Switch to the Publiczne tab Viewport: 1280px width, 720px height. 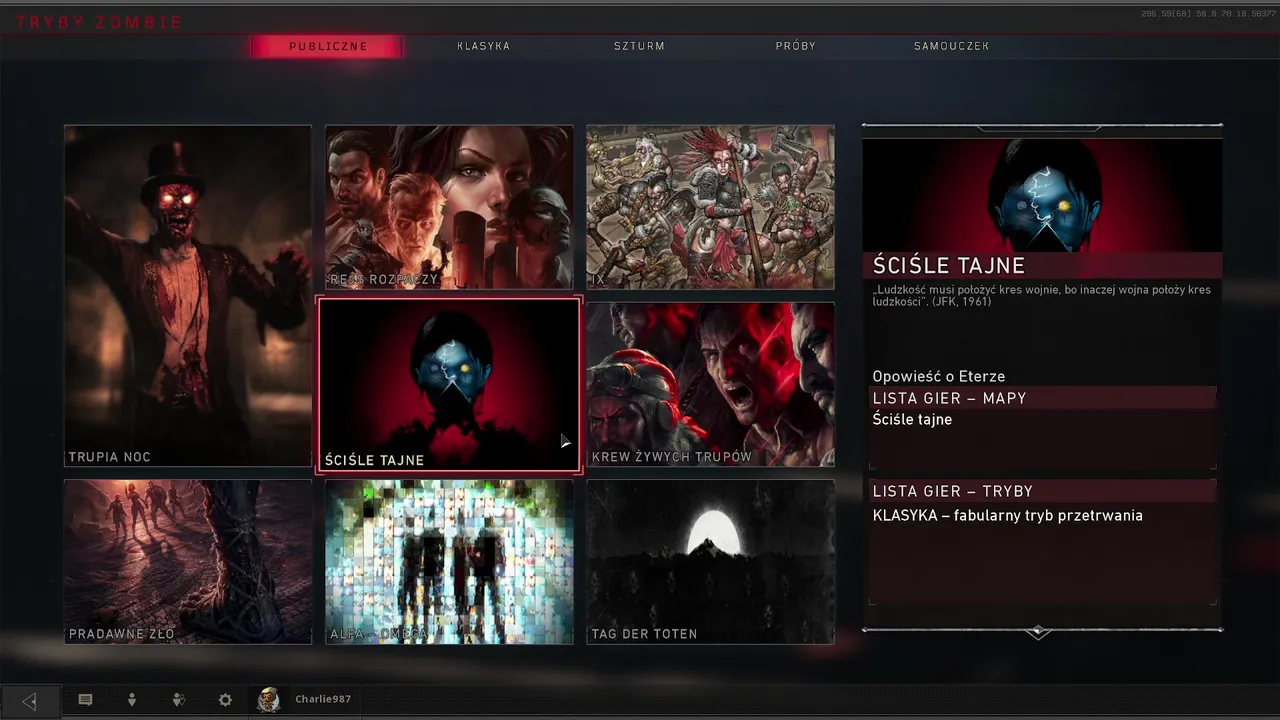(328, 46)
